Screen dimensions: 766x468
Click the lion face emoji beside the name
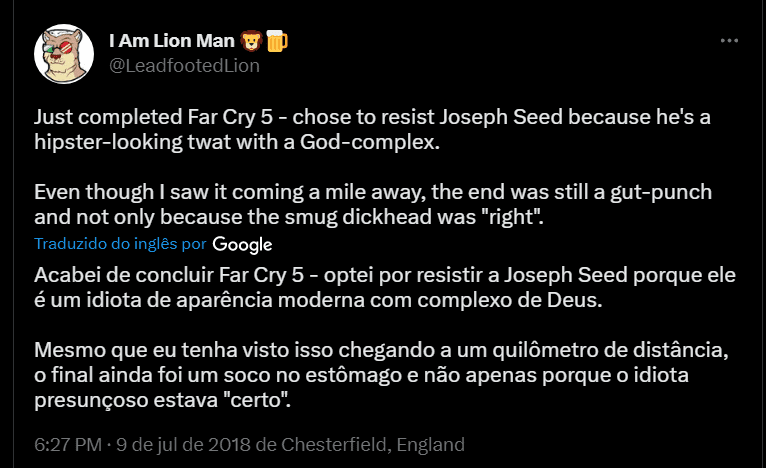(251, 41)
